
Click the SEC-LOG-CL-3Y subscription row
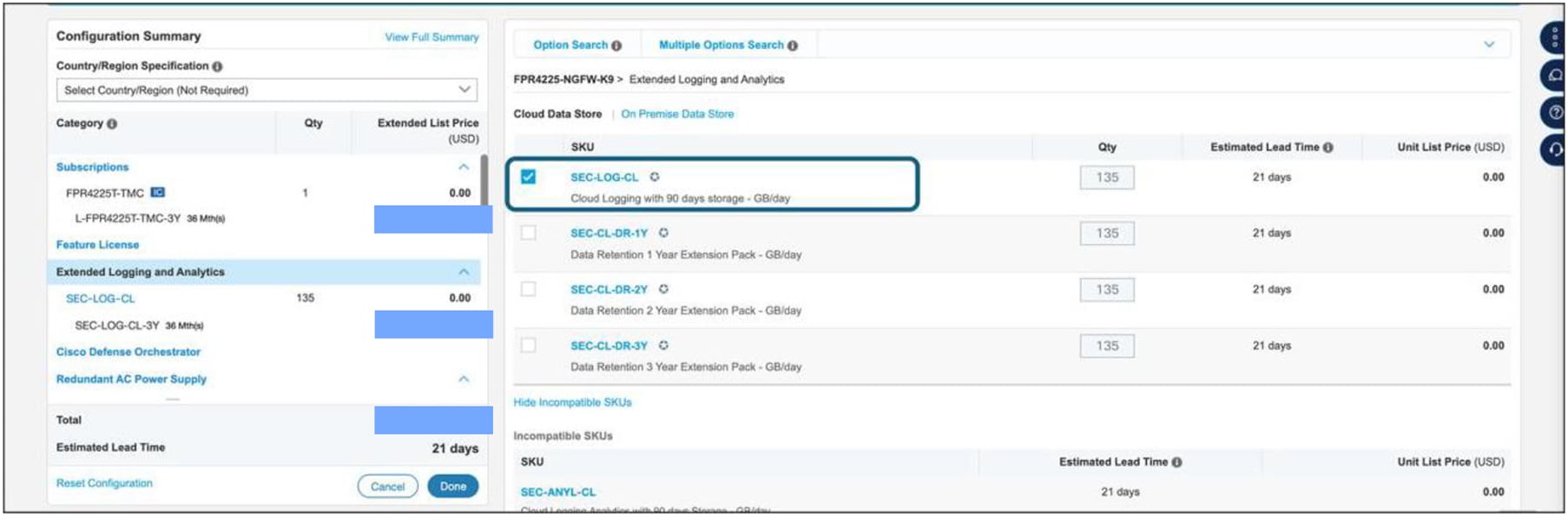[x=139, y=325]
